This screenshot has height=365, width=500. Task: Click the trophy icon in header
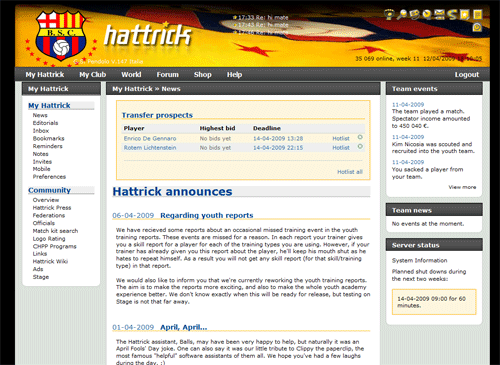[389, 14]
